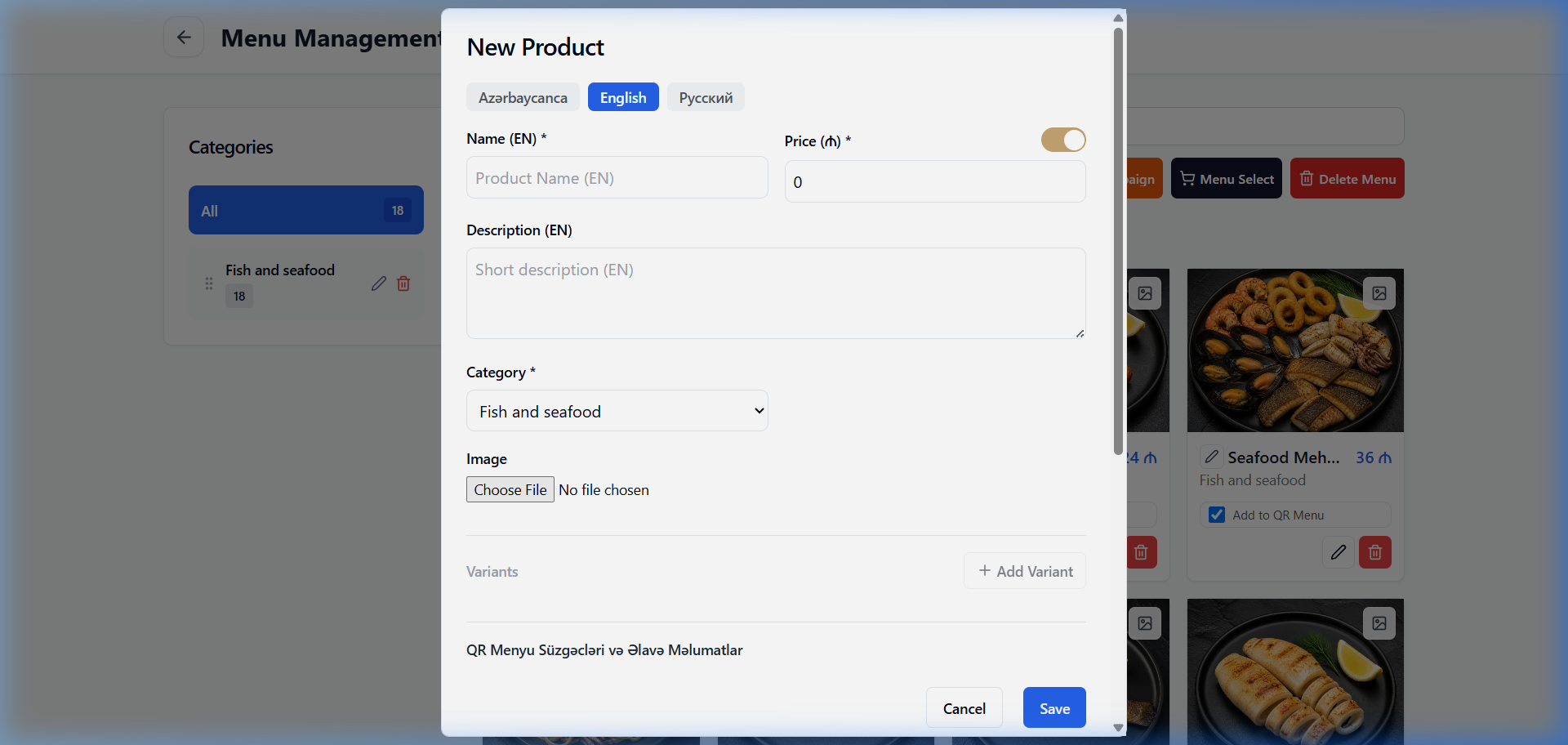The width and height of the screenshot is (1568, 745).
Task: Grab the Fish and seafood drag handle
Action: pos(209,283)
